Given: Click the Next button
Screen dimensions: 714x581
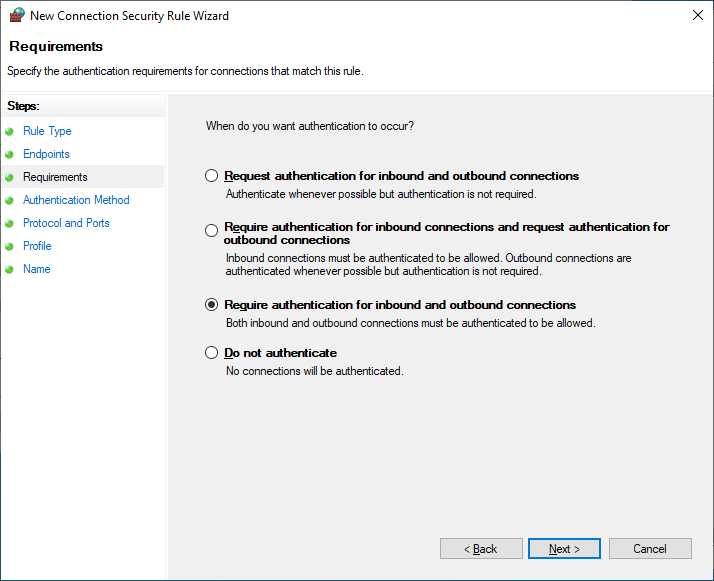Looking at the screenshot, I should (x=564, y=549).
